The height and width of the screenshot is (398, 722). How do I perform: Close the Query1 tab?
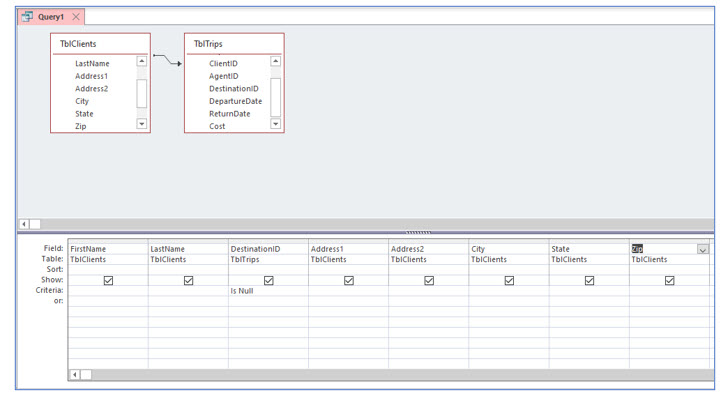click(76, 17)
